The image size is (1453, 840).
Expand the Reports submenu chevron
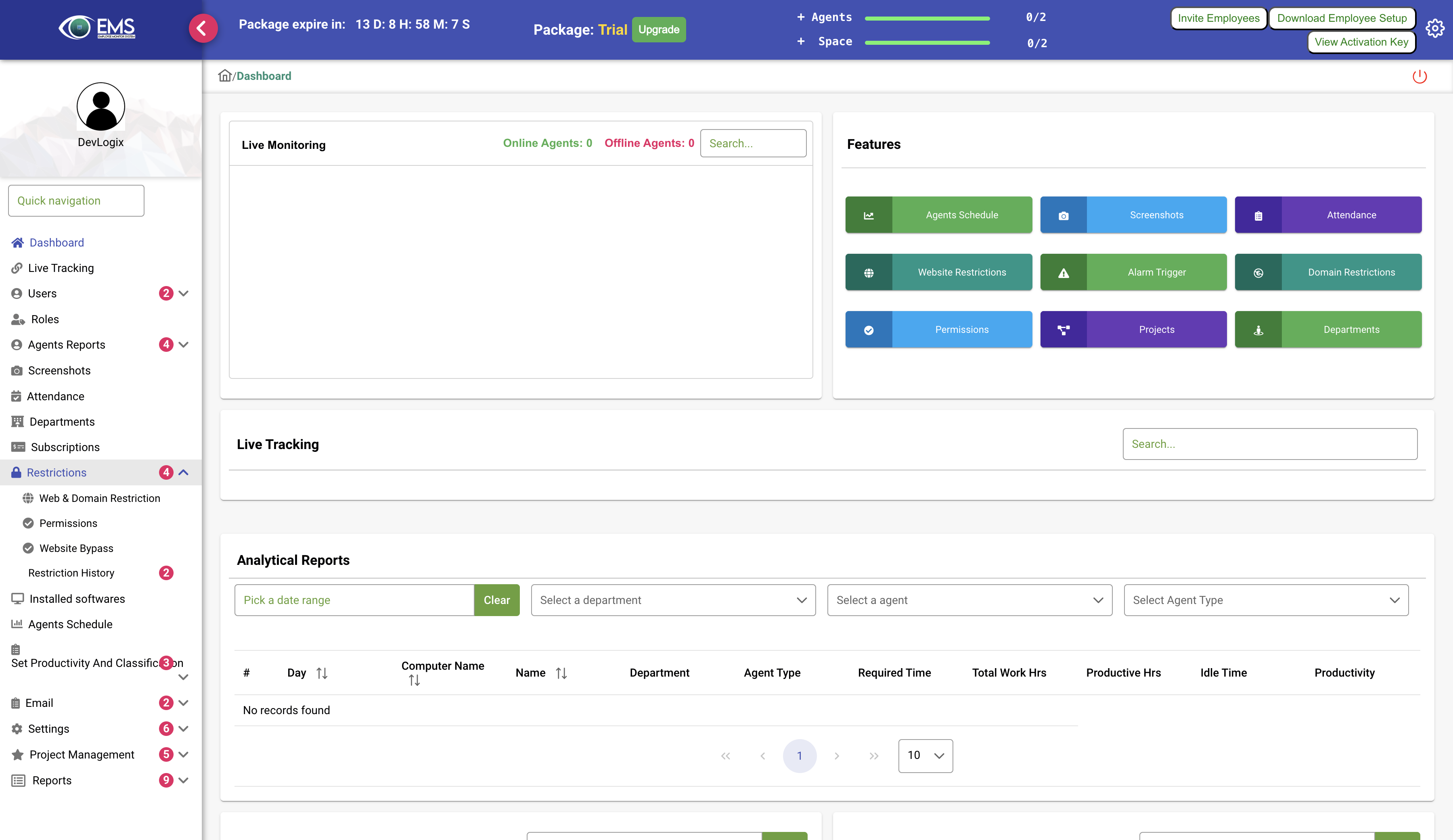coord(183,781)
